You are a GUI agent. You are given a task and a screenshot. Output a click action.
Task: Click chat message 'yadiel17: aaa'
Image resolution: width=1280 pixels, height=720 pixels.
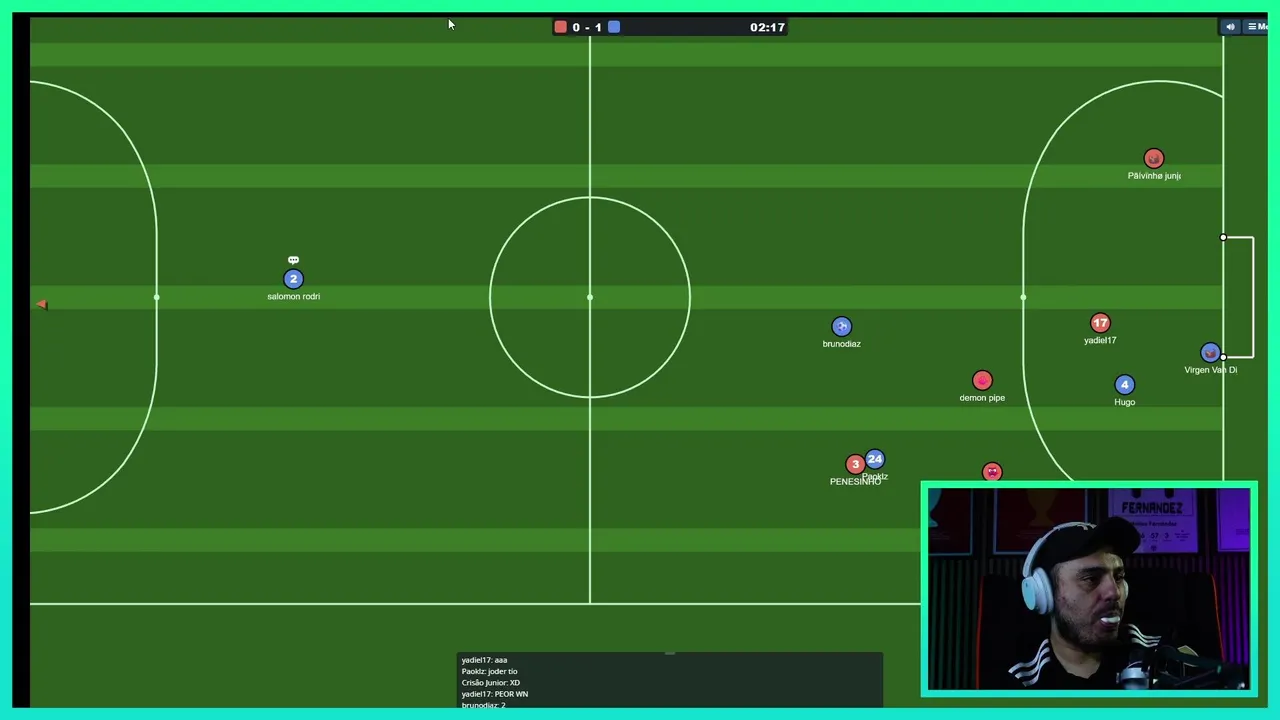[484, 660]
